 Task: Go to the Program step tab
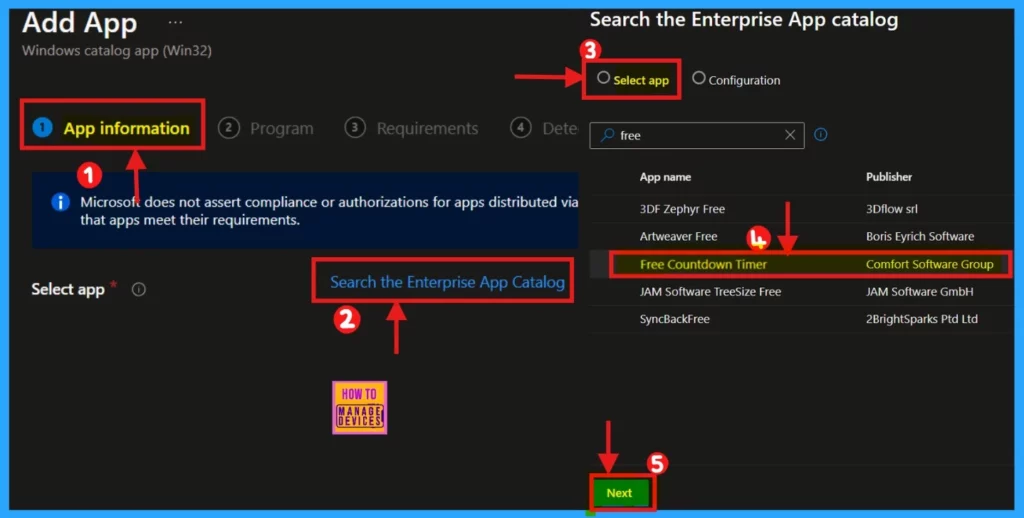[x=266, y=128]
